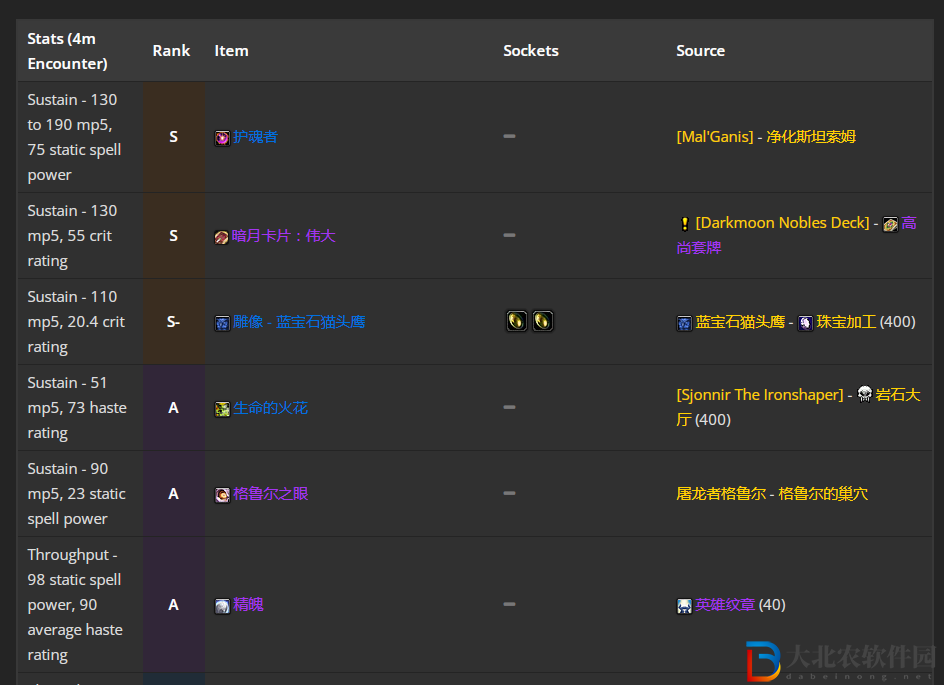Screen dimensions: 944x685
Task: Click the 蓝宝石猫头鹰 source icon
Action: (x=684, y=323)
